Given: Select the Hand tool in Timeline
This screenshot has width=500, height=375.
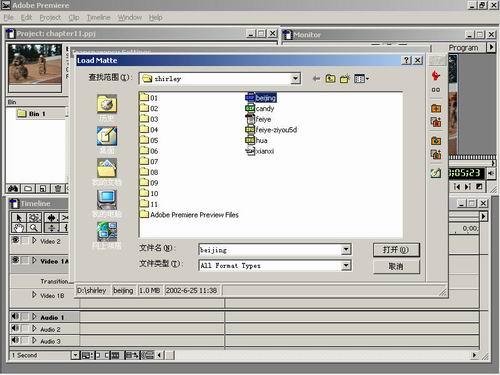Looking at the screenshot, I should 19,228.
